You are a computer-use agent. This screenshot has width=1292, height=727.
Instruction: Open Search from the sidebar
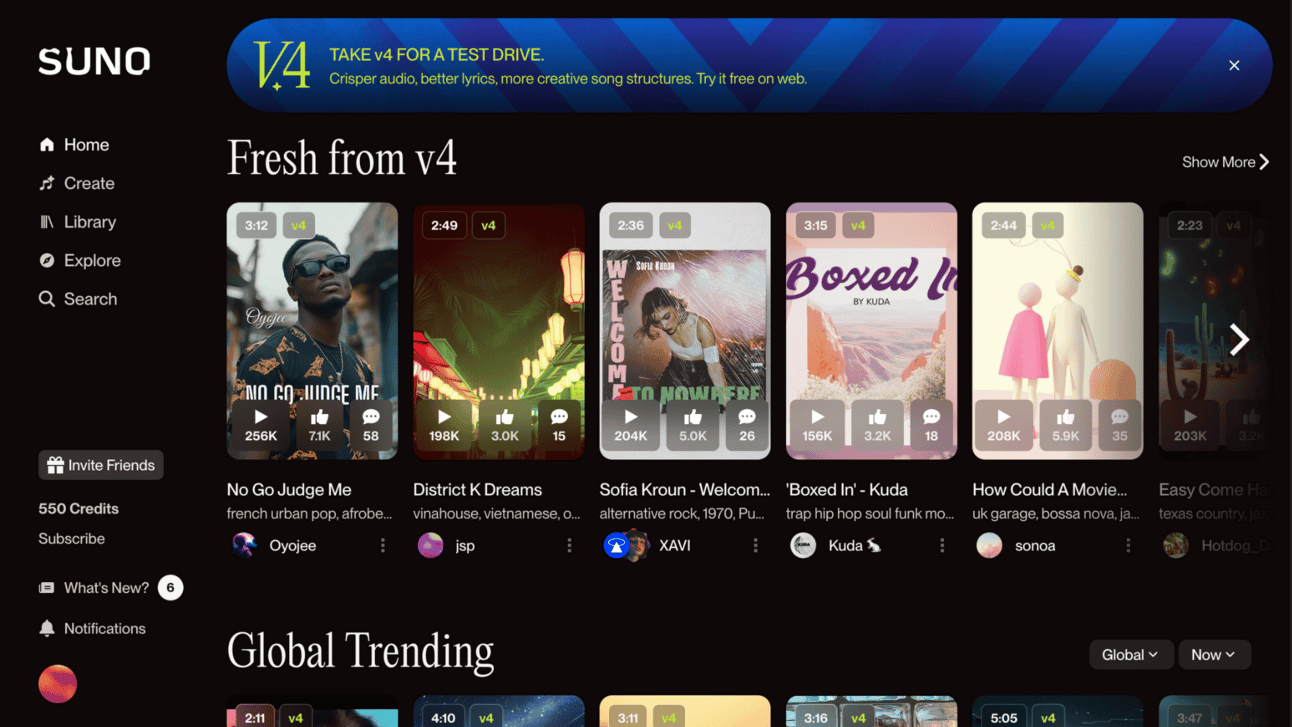78,299
